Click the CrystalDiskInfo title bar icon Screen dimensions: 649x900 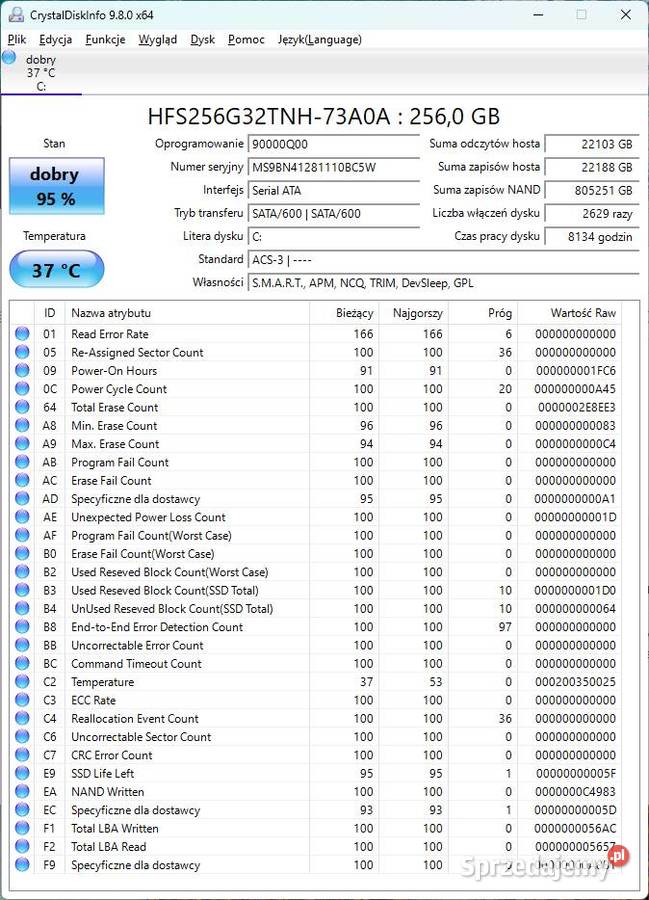point(16,15)
